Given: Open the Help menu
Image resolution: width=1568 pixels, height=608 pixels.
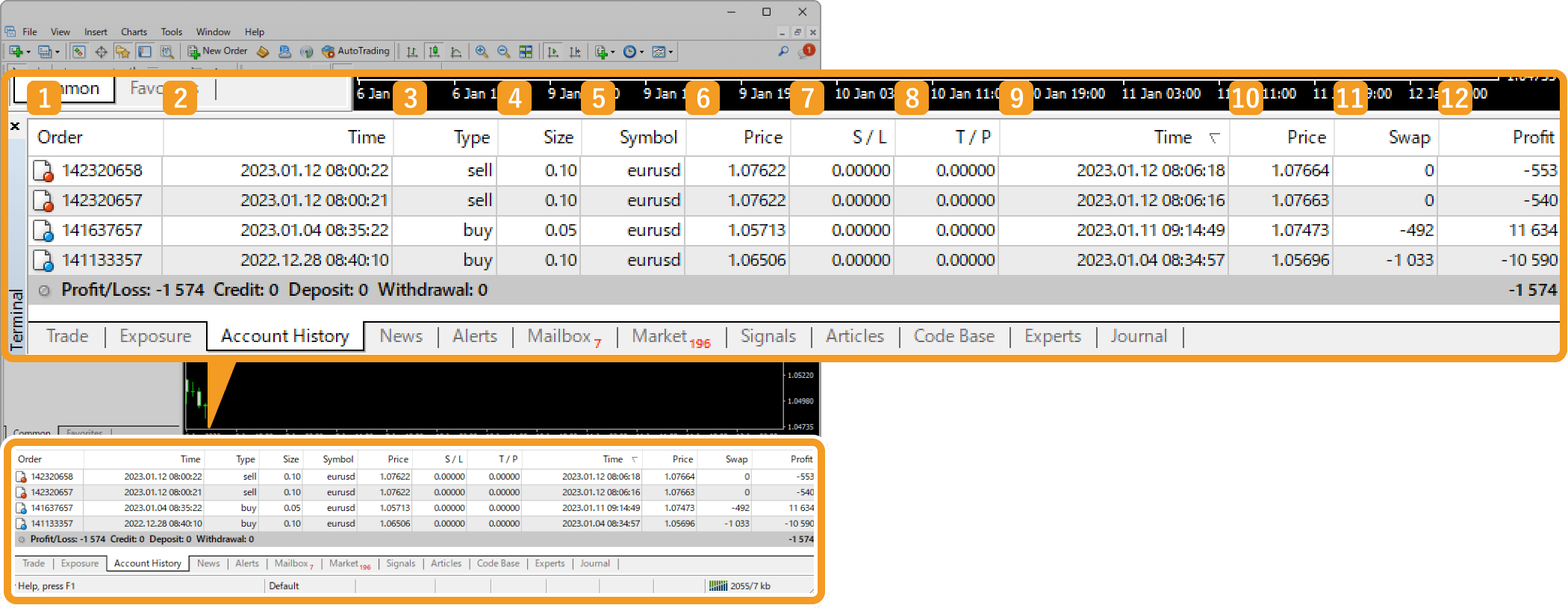Looking at the screenshot, I should point(255,32).
